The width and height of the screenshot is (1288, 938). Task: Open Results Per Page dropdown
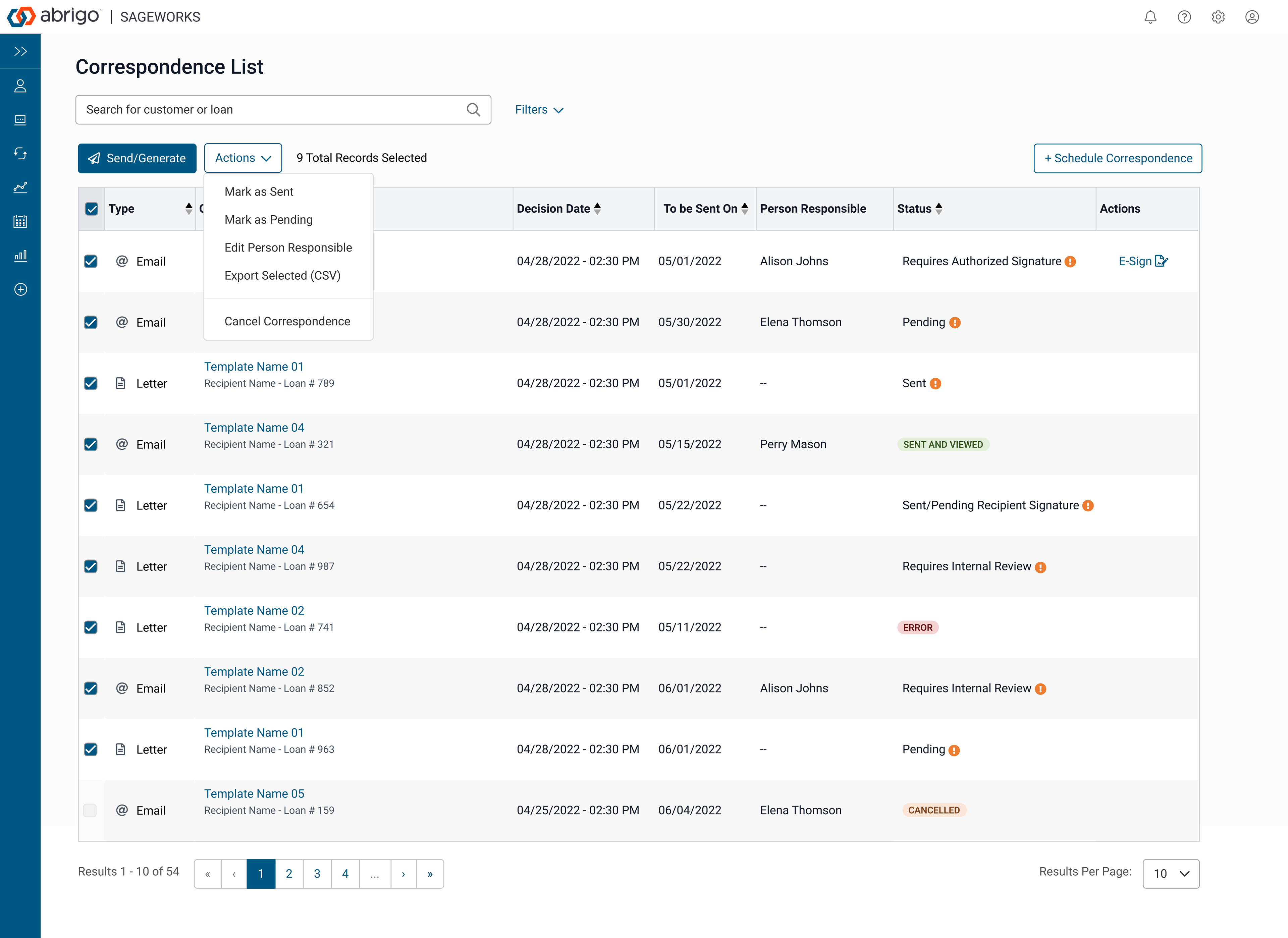[x=1171, y=873]
